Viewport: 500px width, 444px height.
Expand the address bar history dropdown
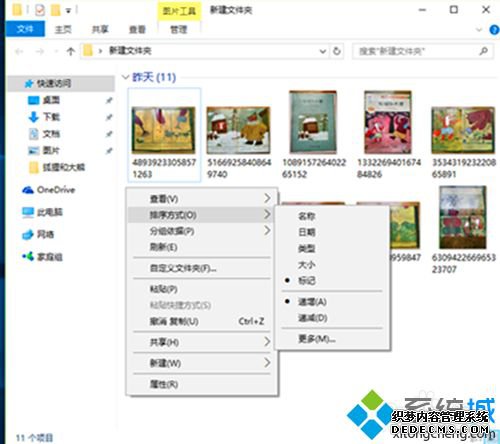(x=323, y=51)
